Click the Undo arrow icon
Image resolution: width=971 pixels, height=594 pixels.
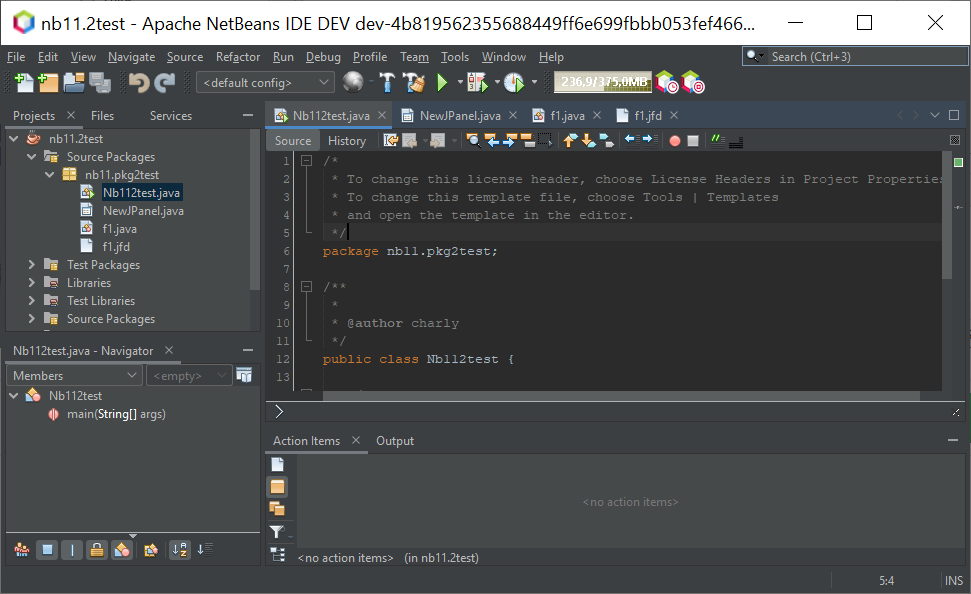pyautogui.click(x=139, y=82)
